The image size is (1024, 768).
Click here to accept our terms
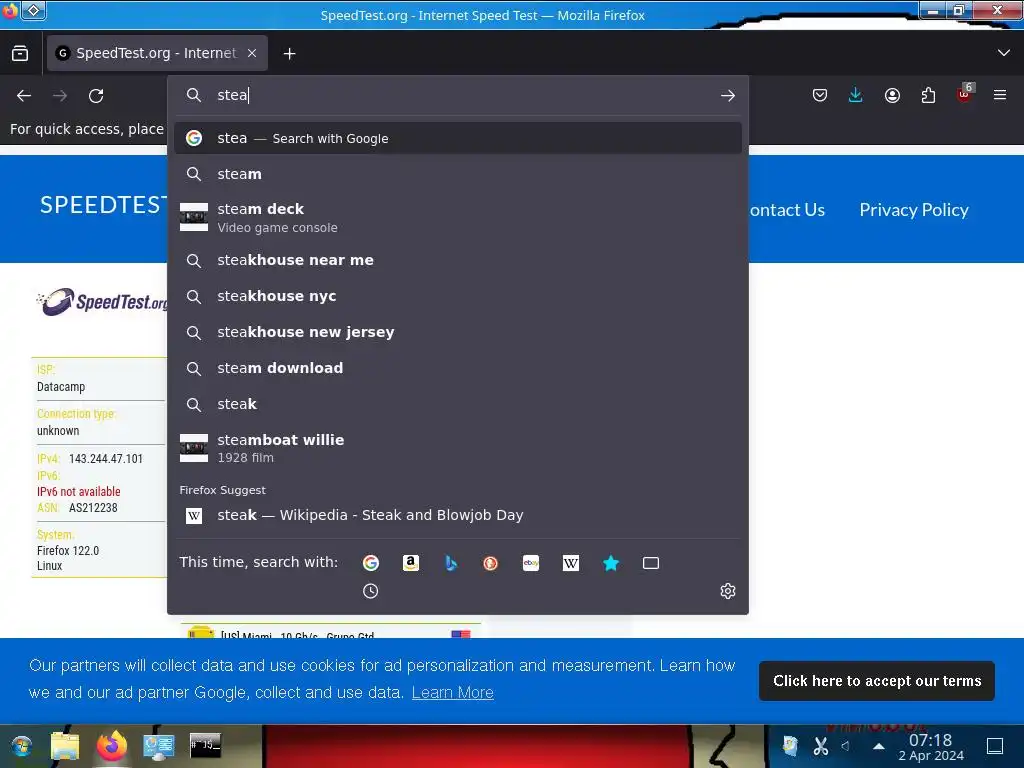pos(876,681)
